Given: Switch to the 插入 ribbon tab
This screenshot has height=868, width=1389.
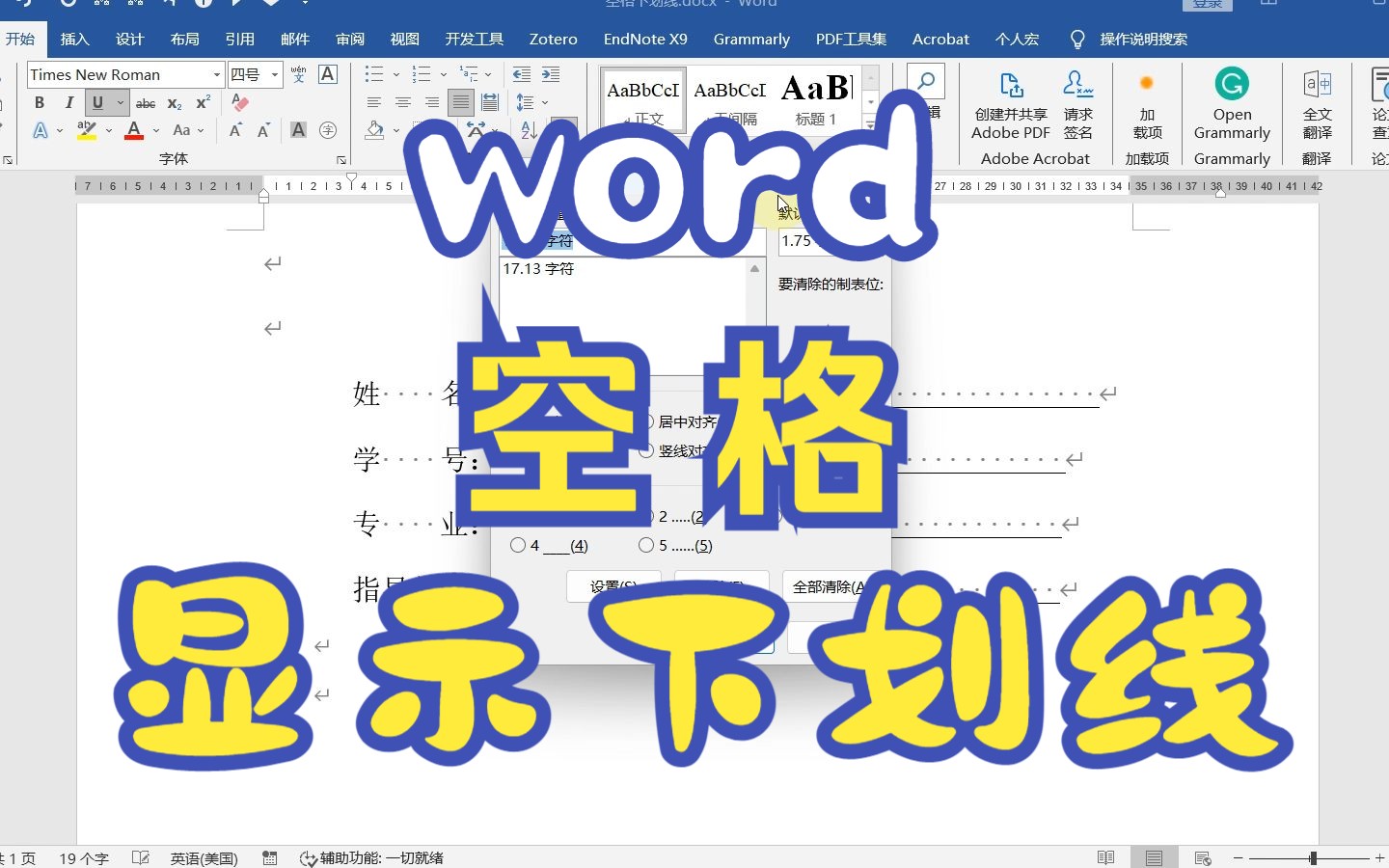Looking at the screenshot, I should [75, 39].
